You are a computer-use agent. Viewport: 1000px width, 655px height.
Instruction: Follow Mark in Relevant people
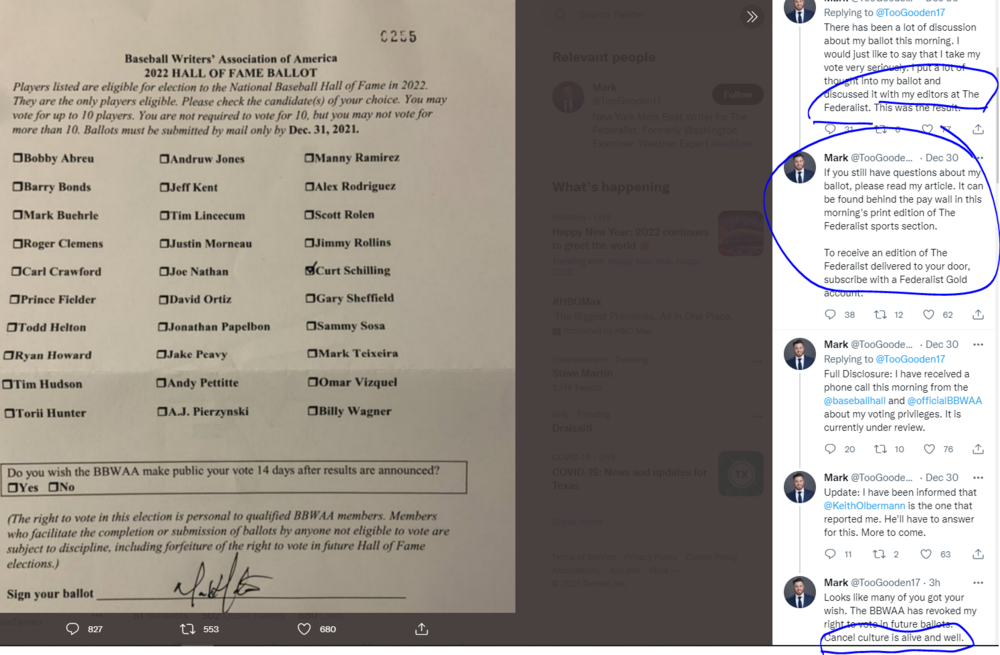(x=737, y=94)
